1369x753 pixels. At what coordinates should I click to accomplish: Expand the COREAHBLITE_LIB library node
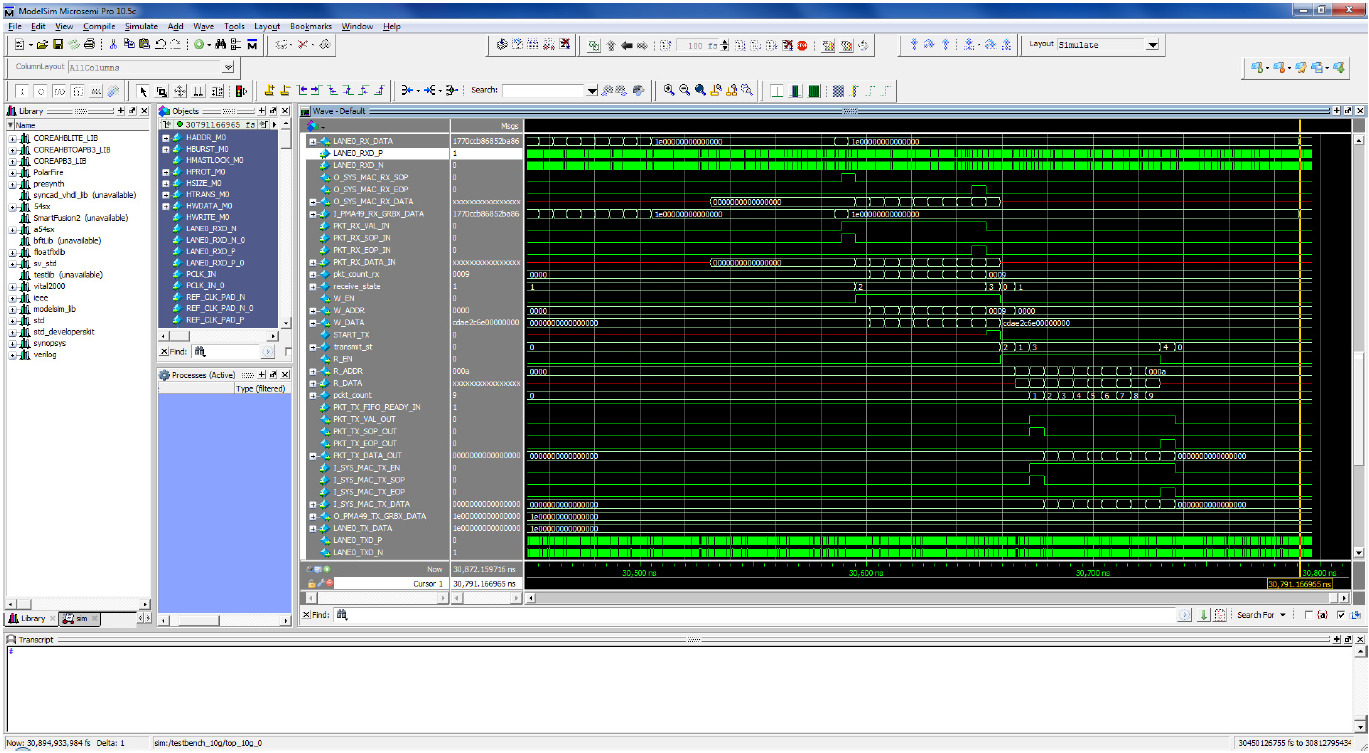click(13, 138)
